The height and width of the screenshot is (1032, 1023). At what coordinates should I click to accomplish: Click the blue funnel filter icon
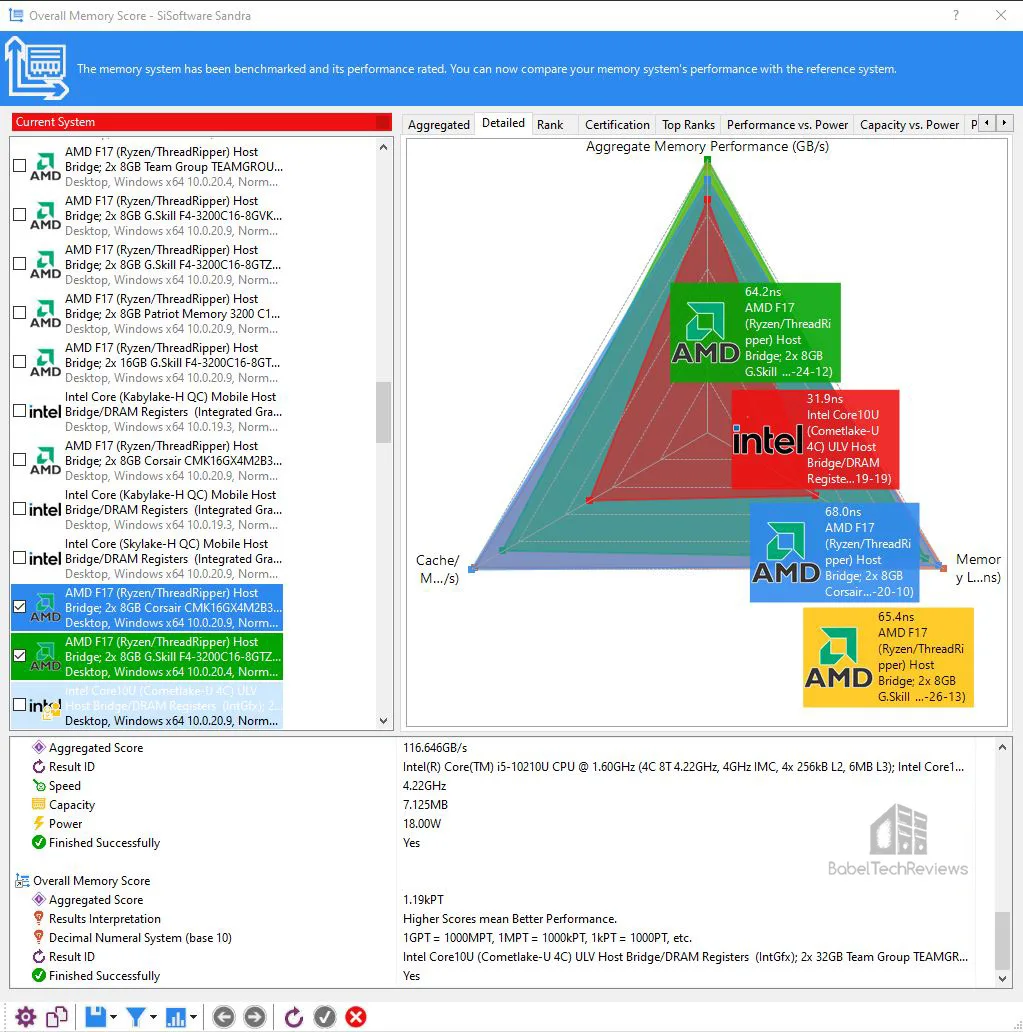click(136, 1017)
